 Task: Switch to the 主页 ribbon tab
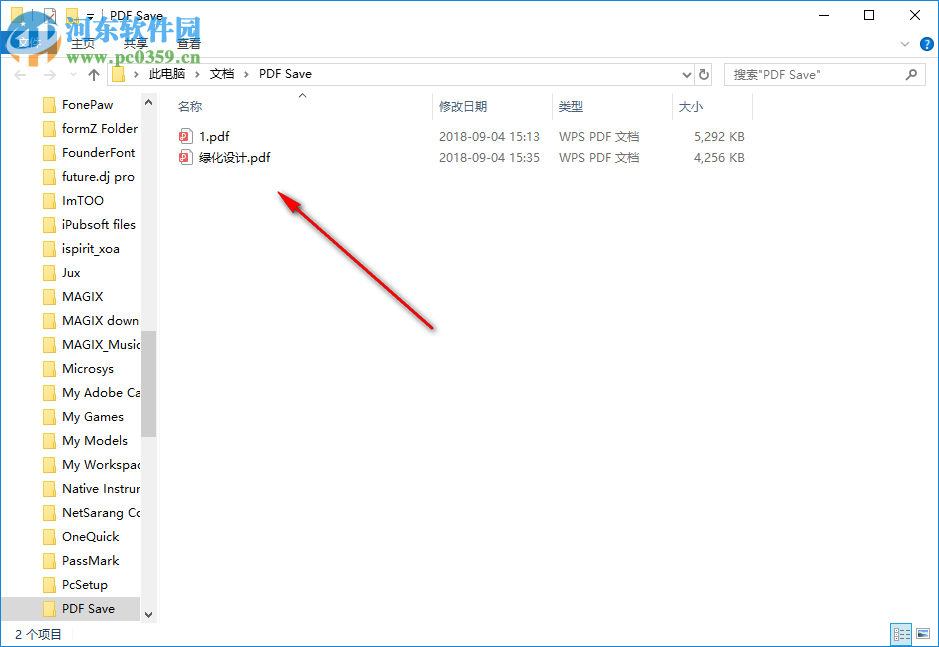(84, 43)
